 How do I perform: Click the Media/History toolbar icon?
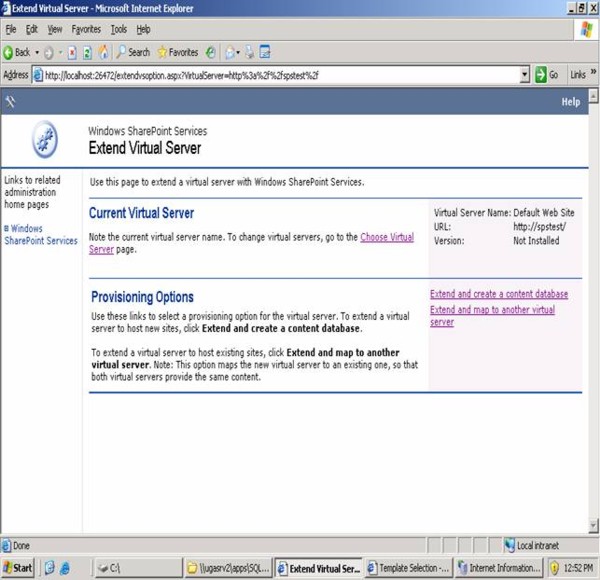point(210,52)
